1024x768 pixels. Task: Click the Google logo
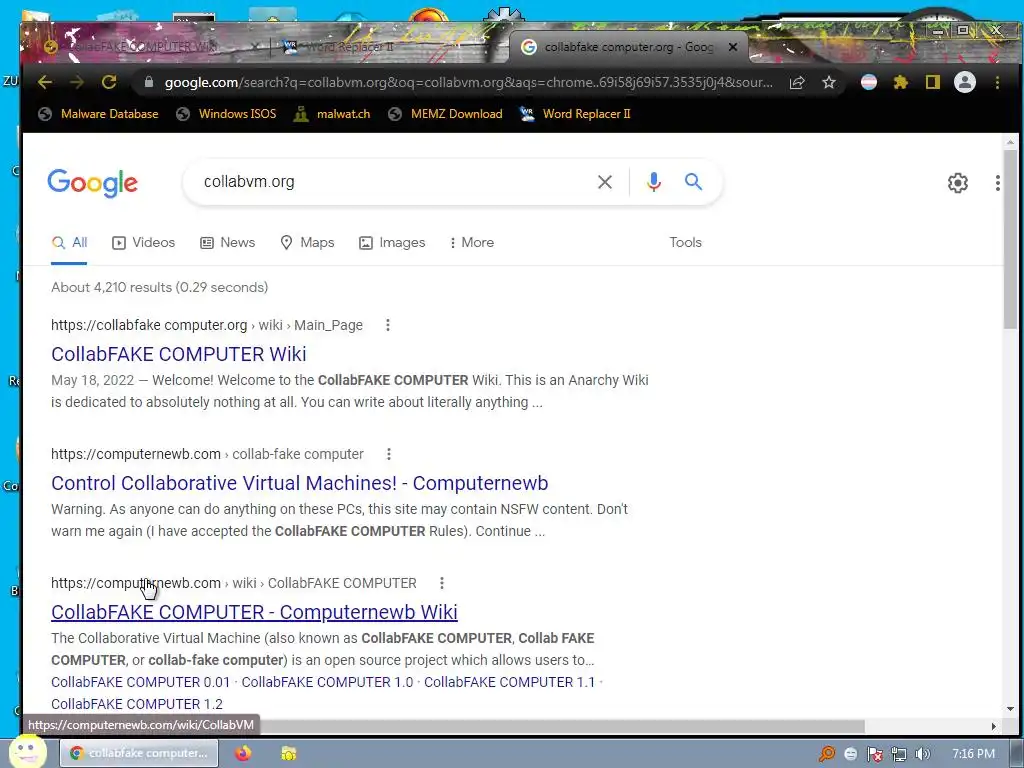[93, 183]
